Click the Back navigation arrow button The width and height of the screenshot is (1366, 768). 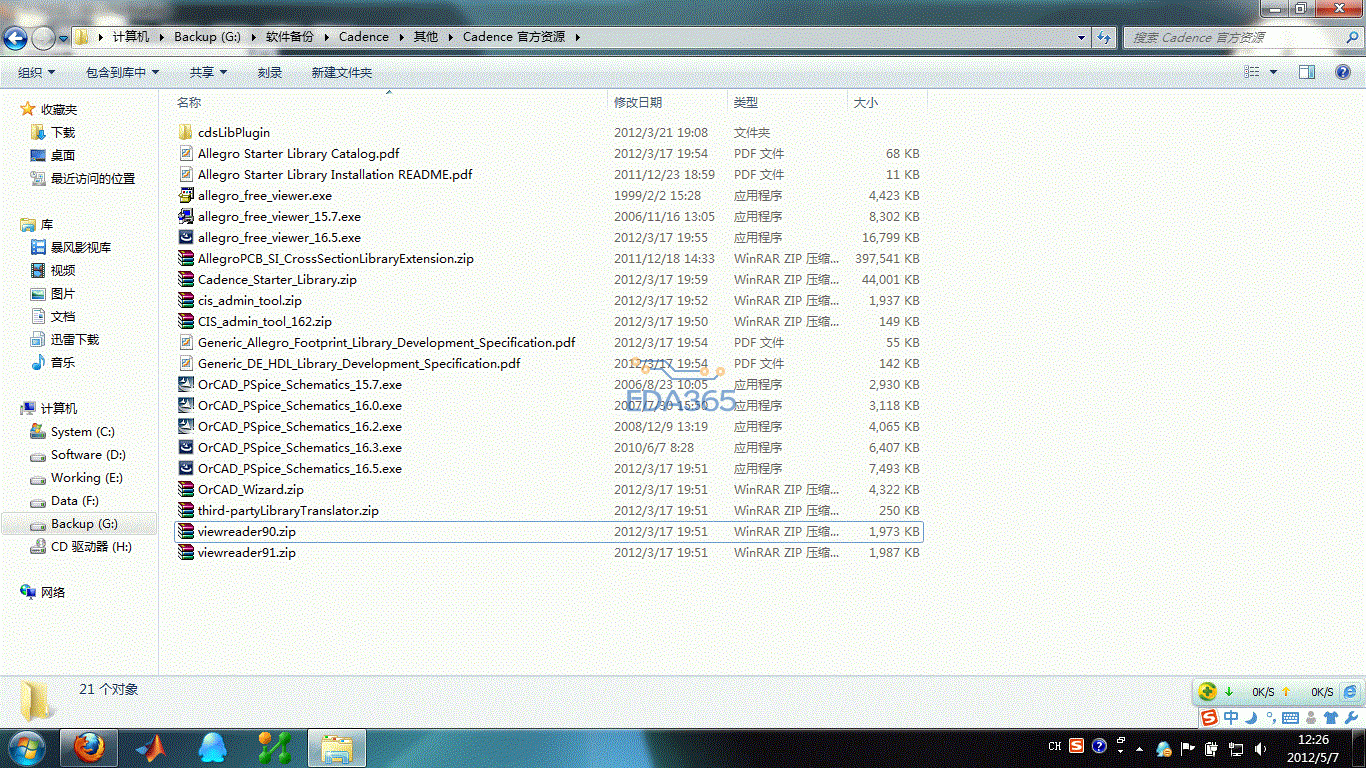tap(16, 38)
